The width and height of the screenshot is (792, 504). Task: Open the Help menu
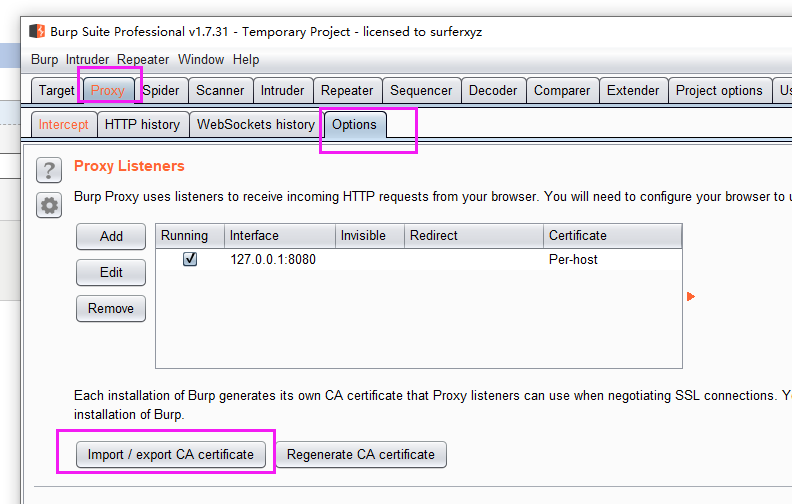point(246,60)
